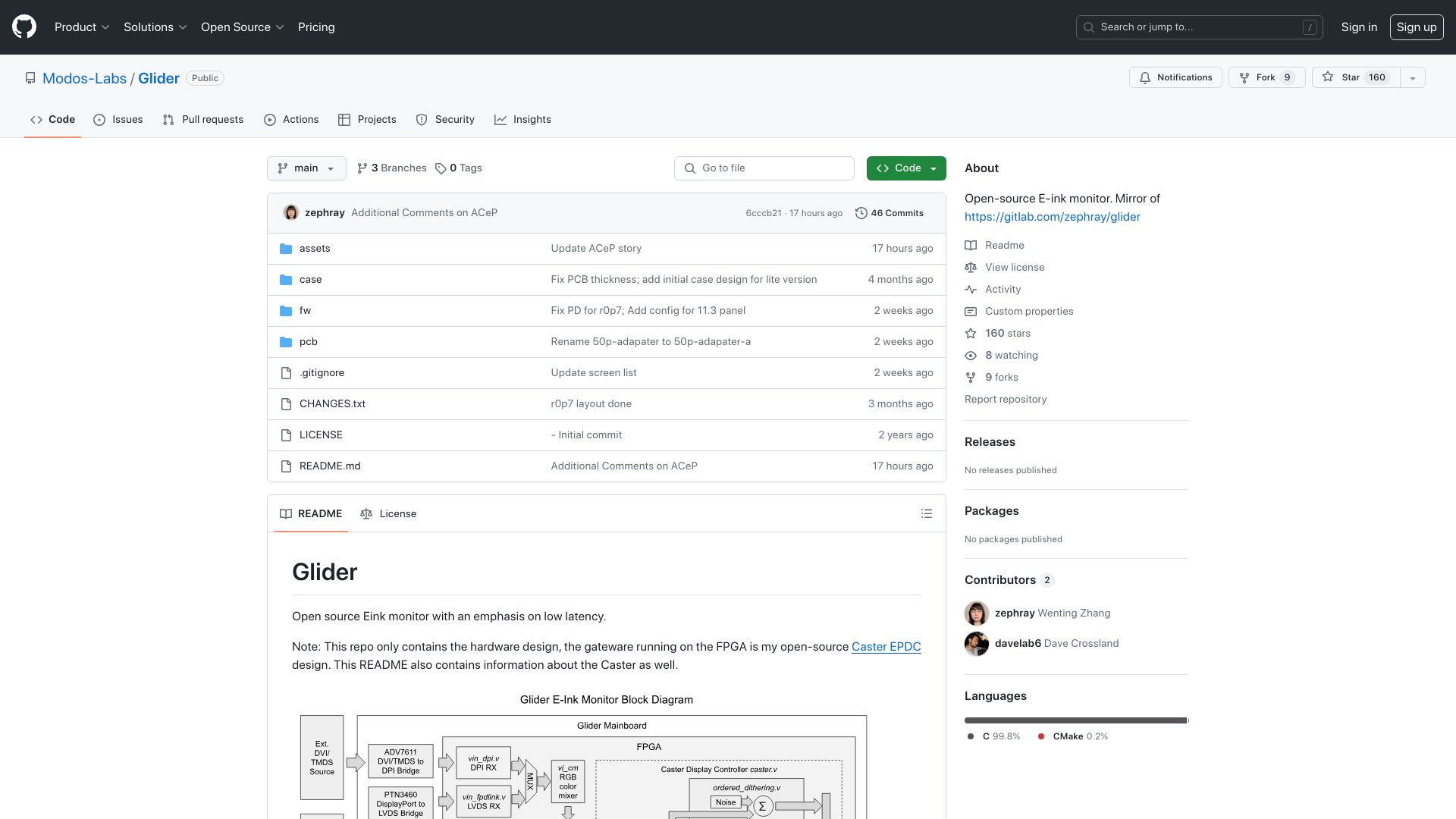Switch to the Insights tab

coord(522,120)
